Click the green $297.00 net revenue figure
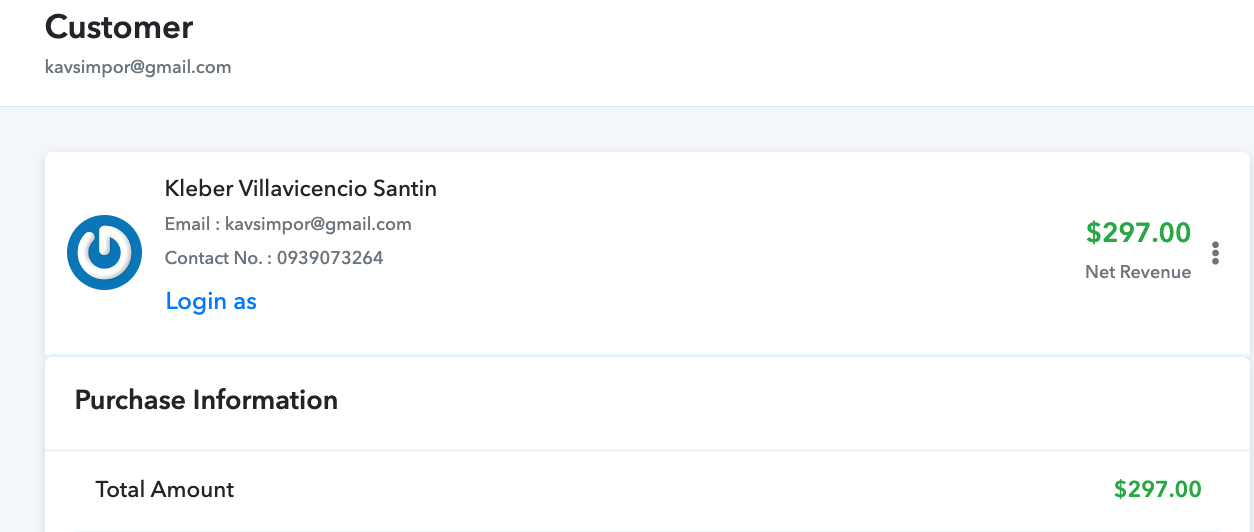 click(x=1138, y=233)
